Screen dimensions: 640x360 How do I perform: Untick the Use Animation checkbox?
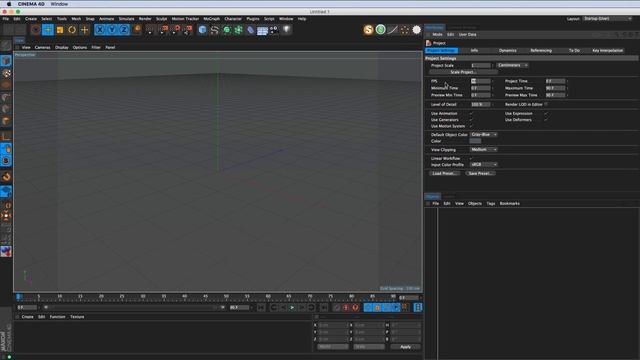click(x=471, y=113)
